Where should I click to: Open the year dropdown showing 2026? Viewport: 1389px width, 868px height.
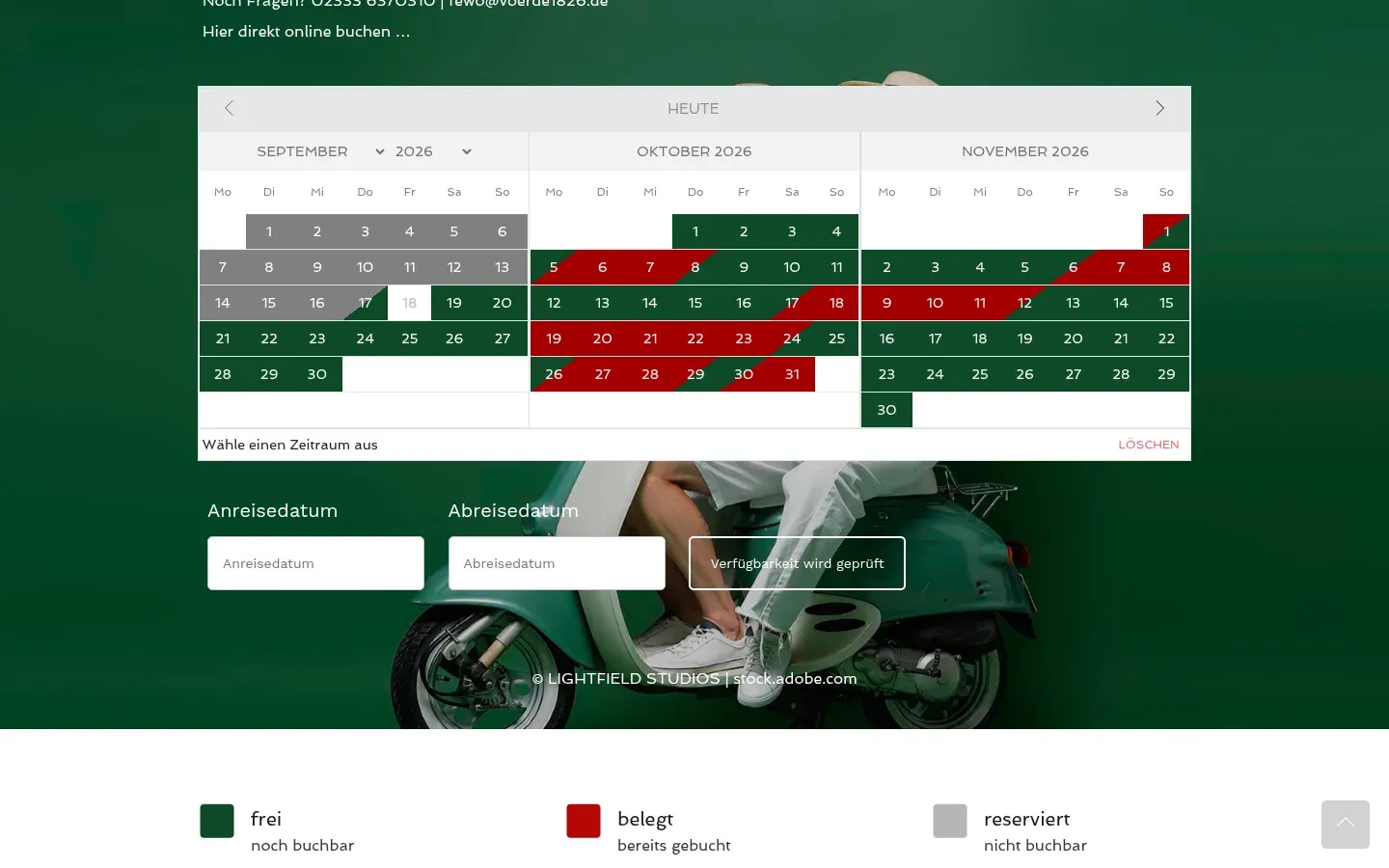coord(433,151)
